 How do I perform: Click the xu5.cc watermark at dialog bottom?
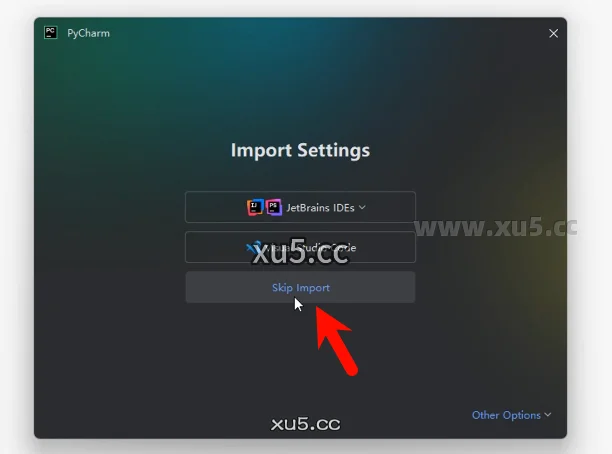coord(306,424)
